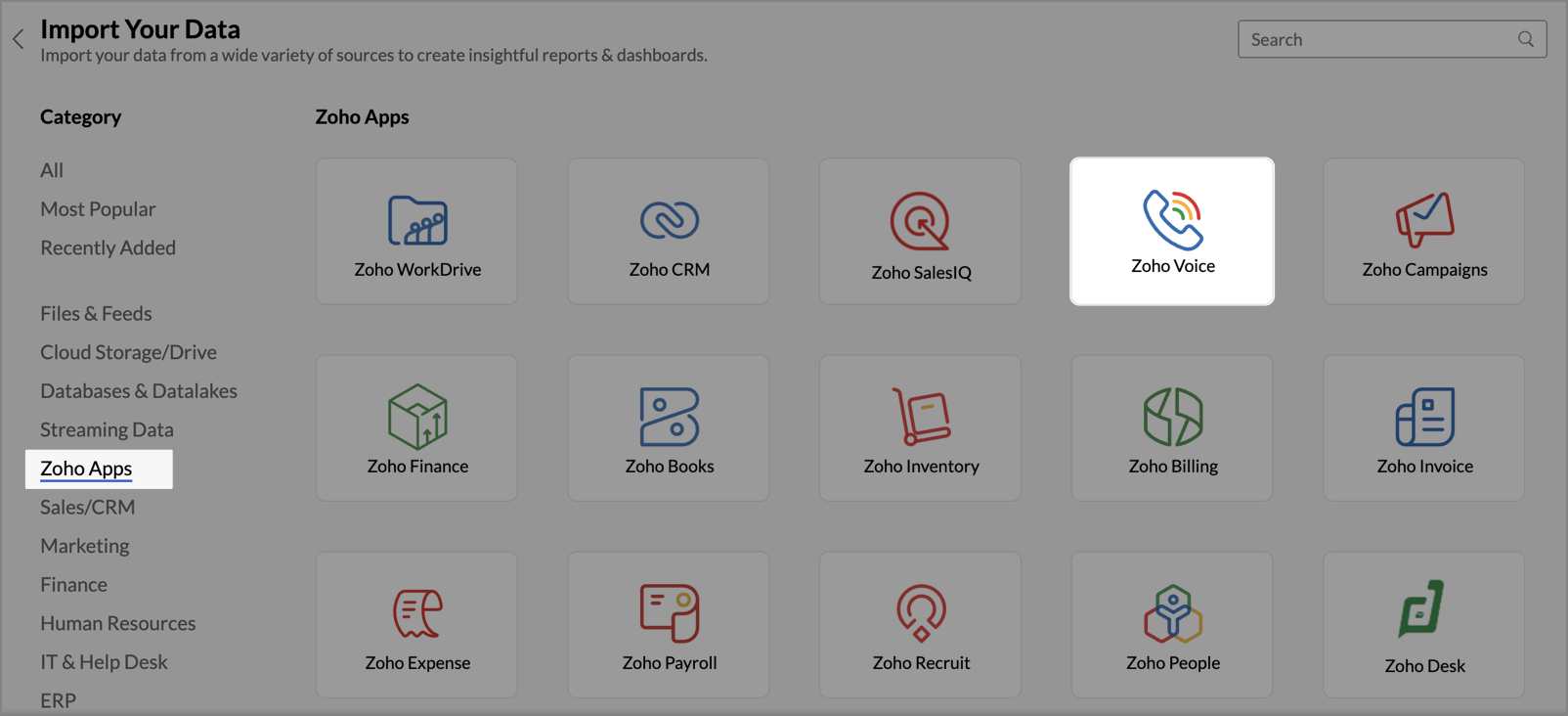Select the Zoho Billing icon
Screen dimensions: 1568x716
[x=1173, y=417]
